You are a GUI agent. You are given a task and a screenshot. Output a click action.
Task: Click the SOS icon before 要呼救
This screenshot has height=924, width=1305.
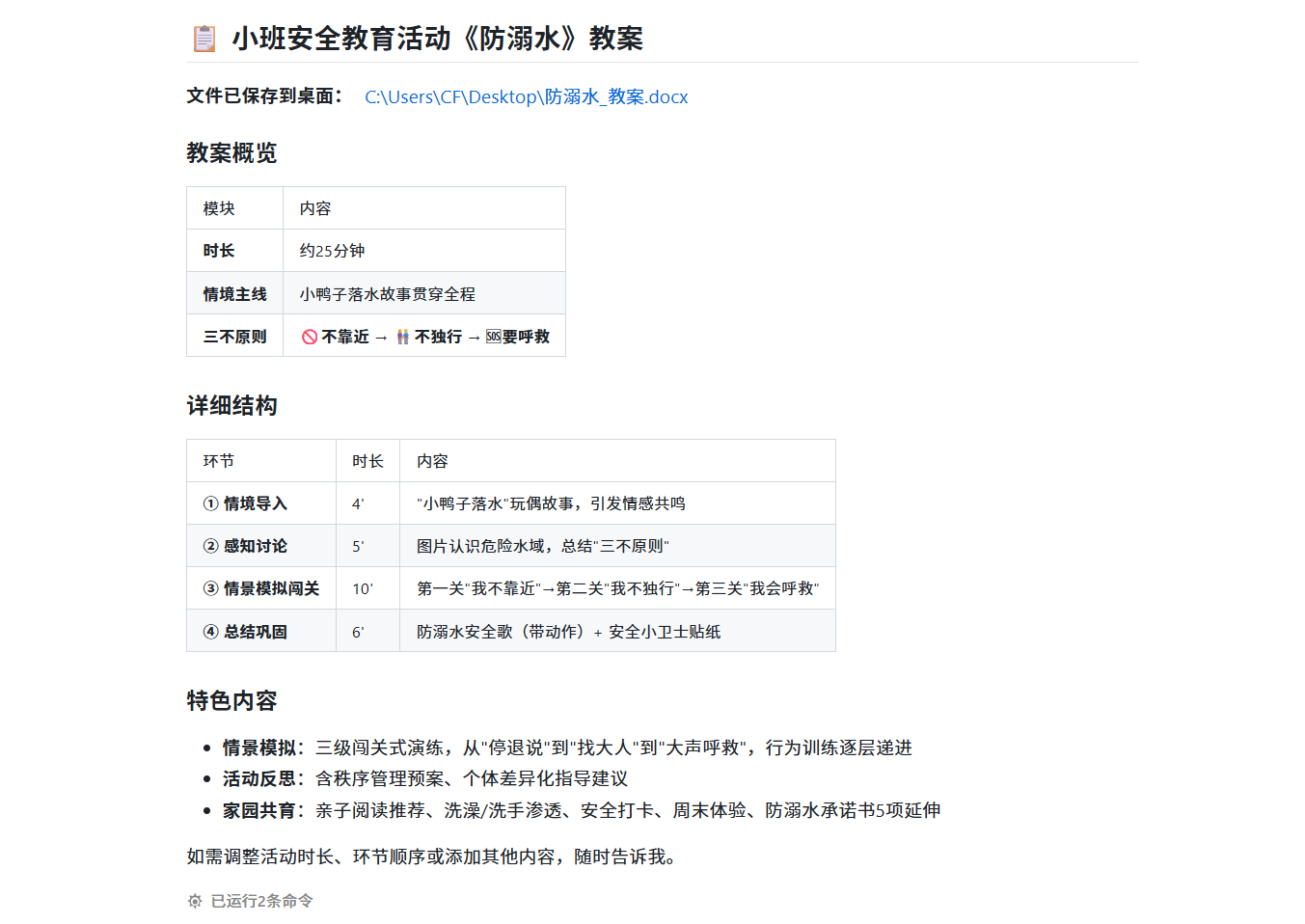(x=494, y=337)
